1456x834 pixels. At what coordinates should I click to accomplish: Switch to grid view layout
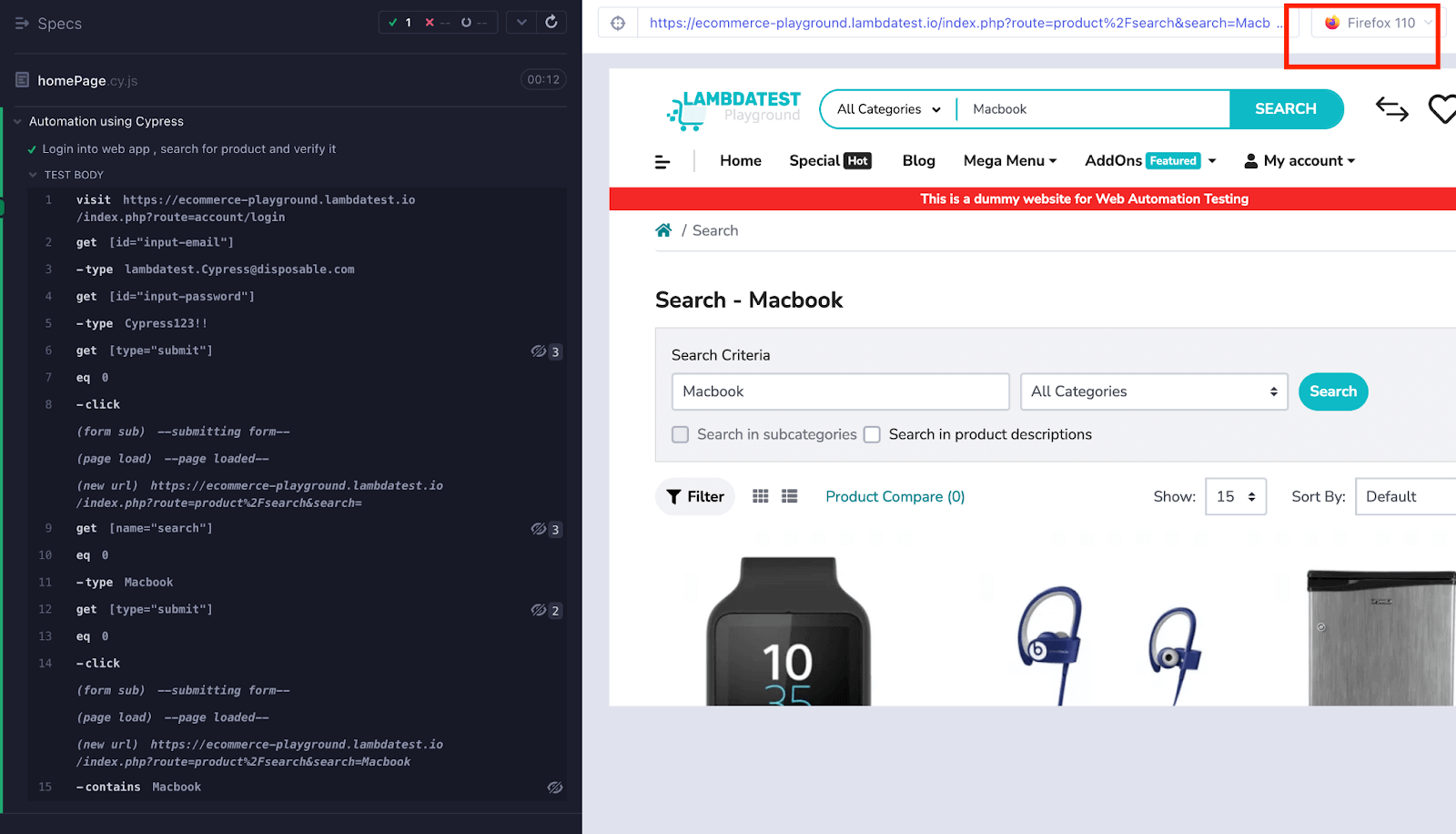click(x=761, y=496)
